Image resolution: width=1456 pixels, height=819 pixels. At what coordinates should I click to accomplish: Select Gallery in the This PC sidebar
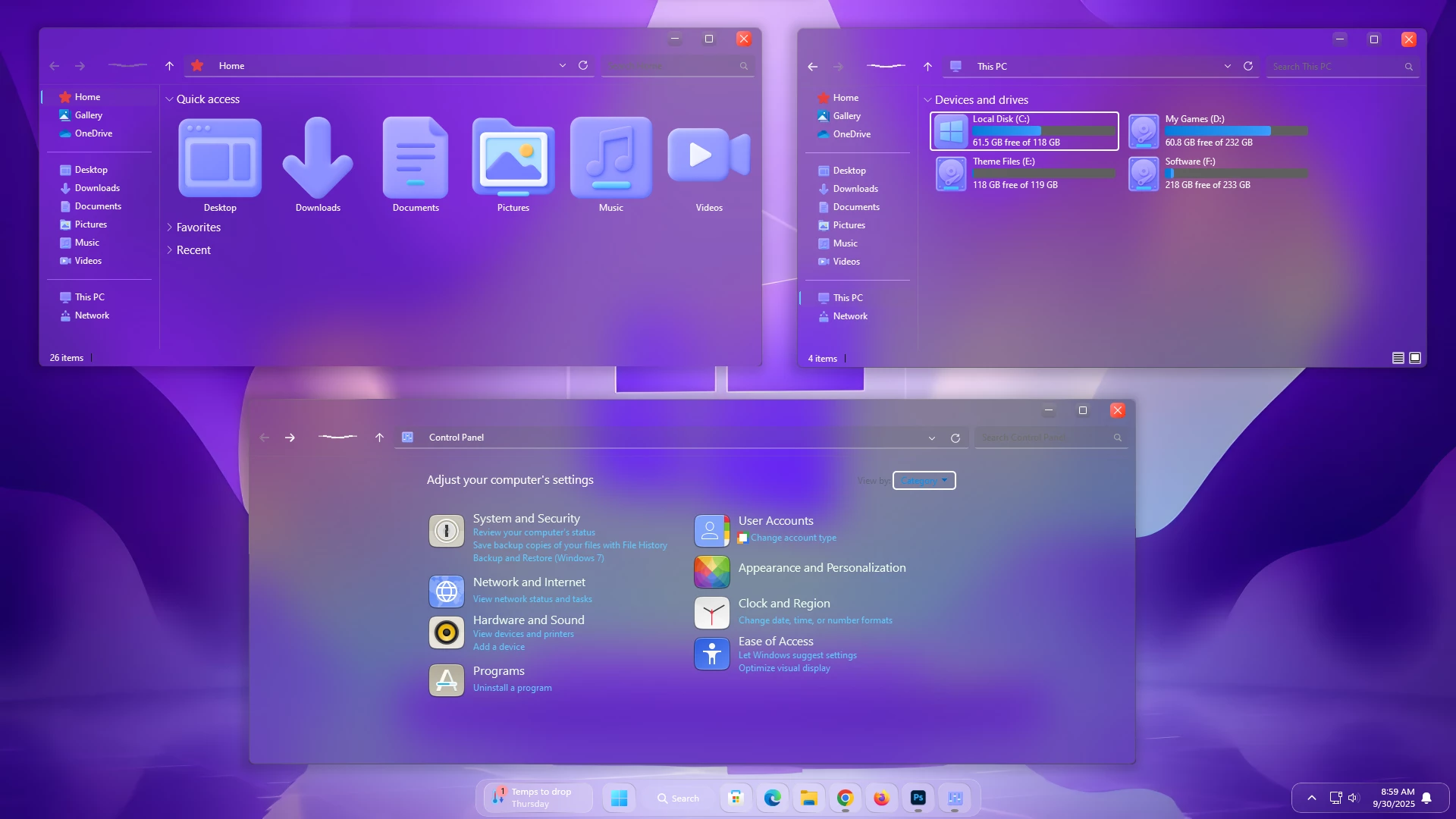click(x=846, y=116)
